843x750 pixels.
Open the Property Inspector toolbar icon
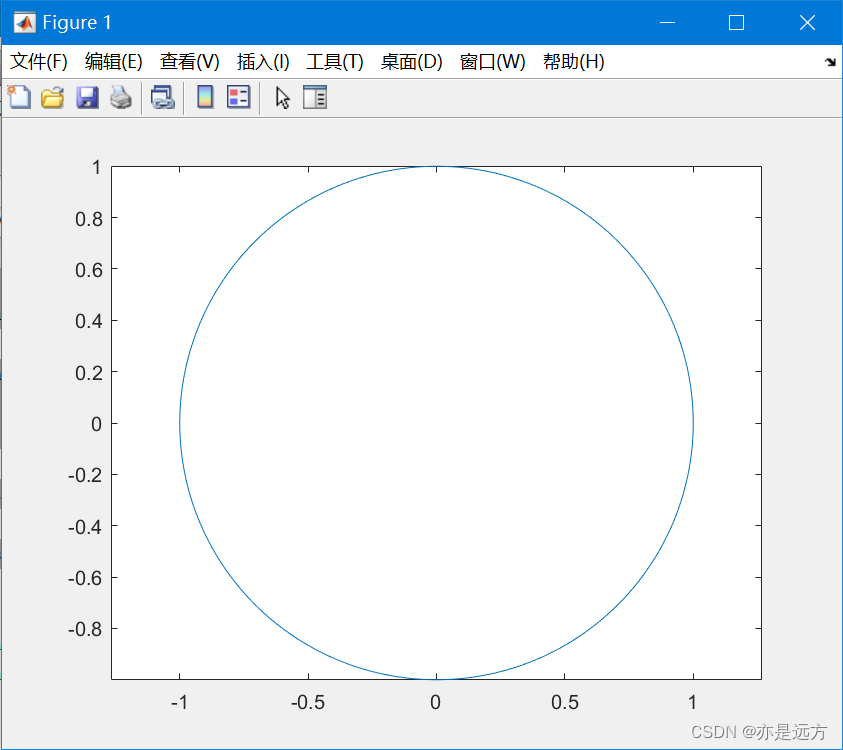(x=315, y=97)
